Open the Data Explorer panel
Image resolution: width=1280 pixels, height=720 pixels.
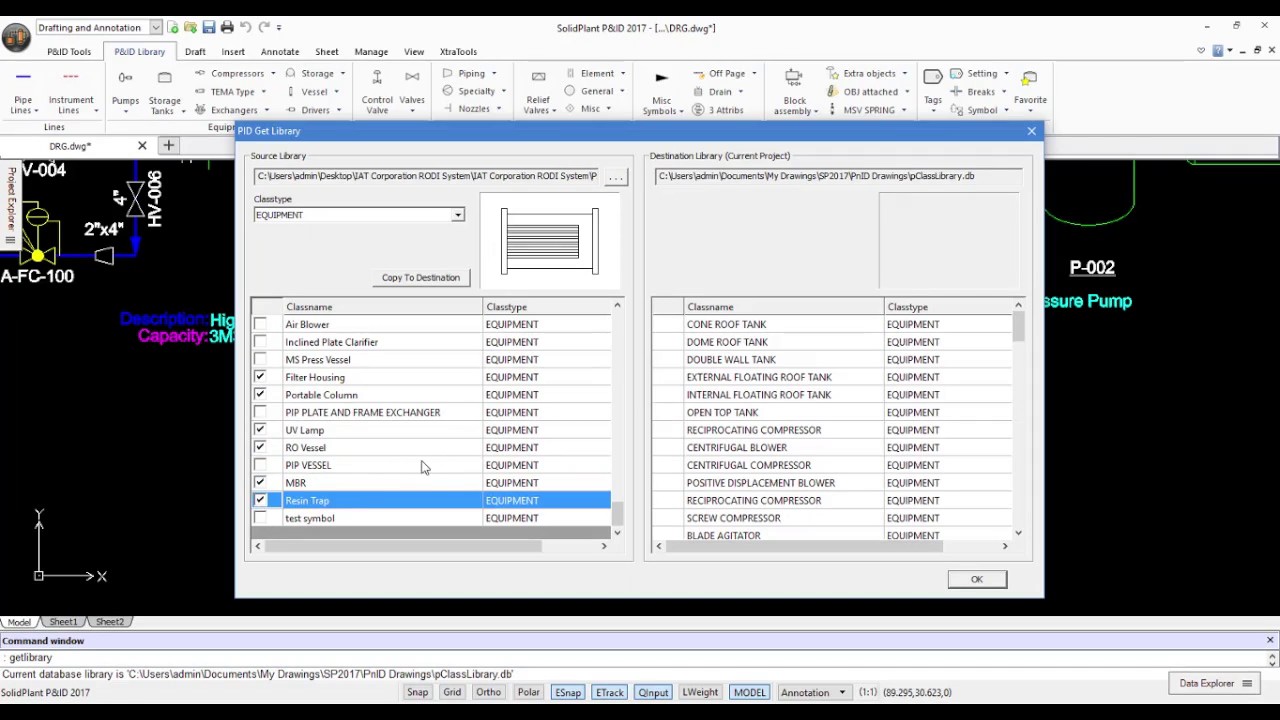(x=1215, y=684)
